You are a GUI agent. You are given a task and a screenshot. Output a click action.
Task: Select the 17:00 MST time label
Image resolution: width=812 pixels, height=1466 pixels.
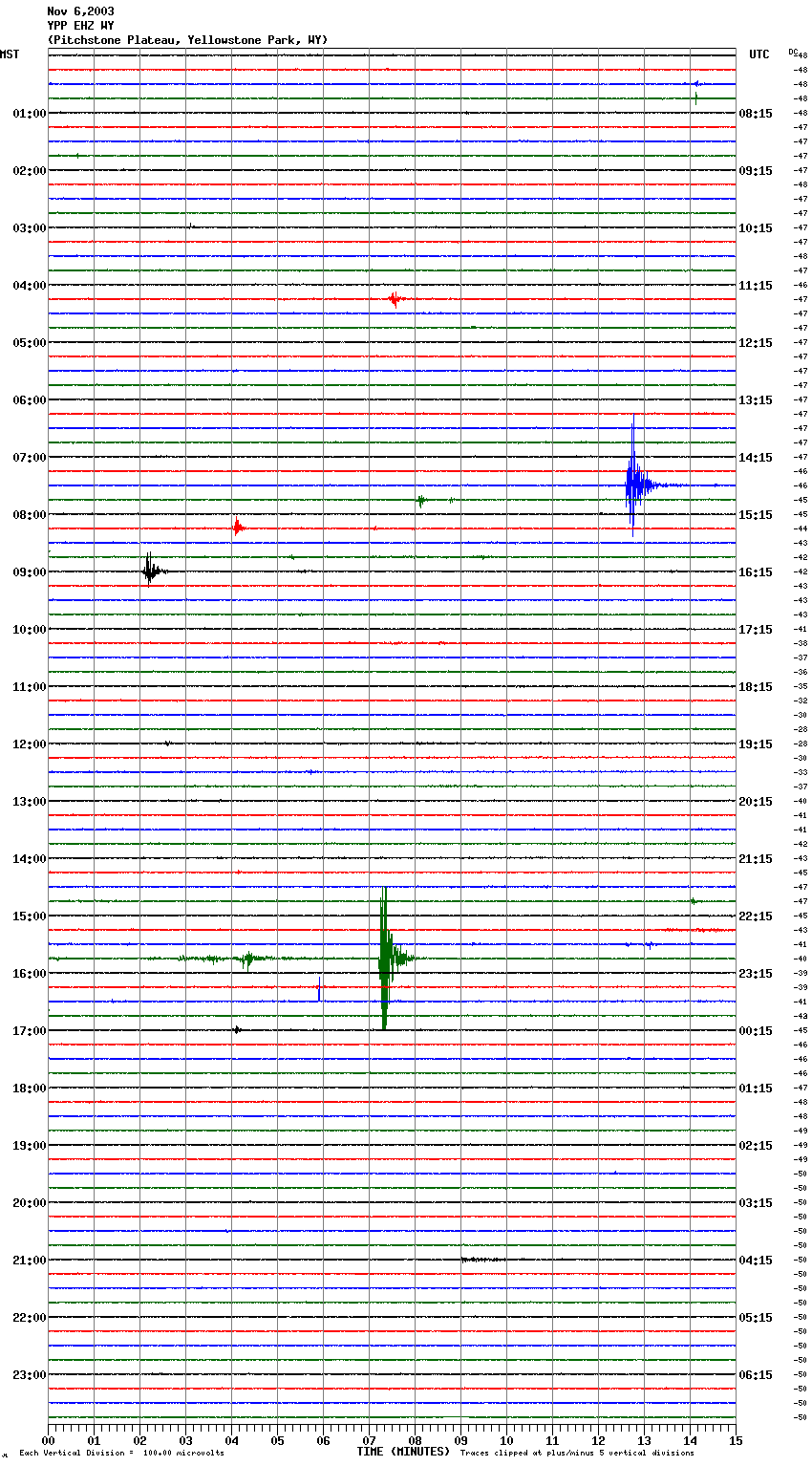[29, 1031]
